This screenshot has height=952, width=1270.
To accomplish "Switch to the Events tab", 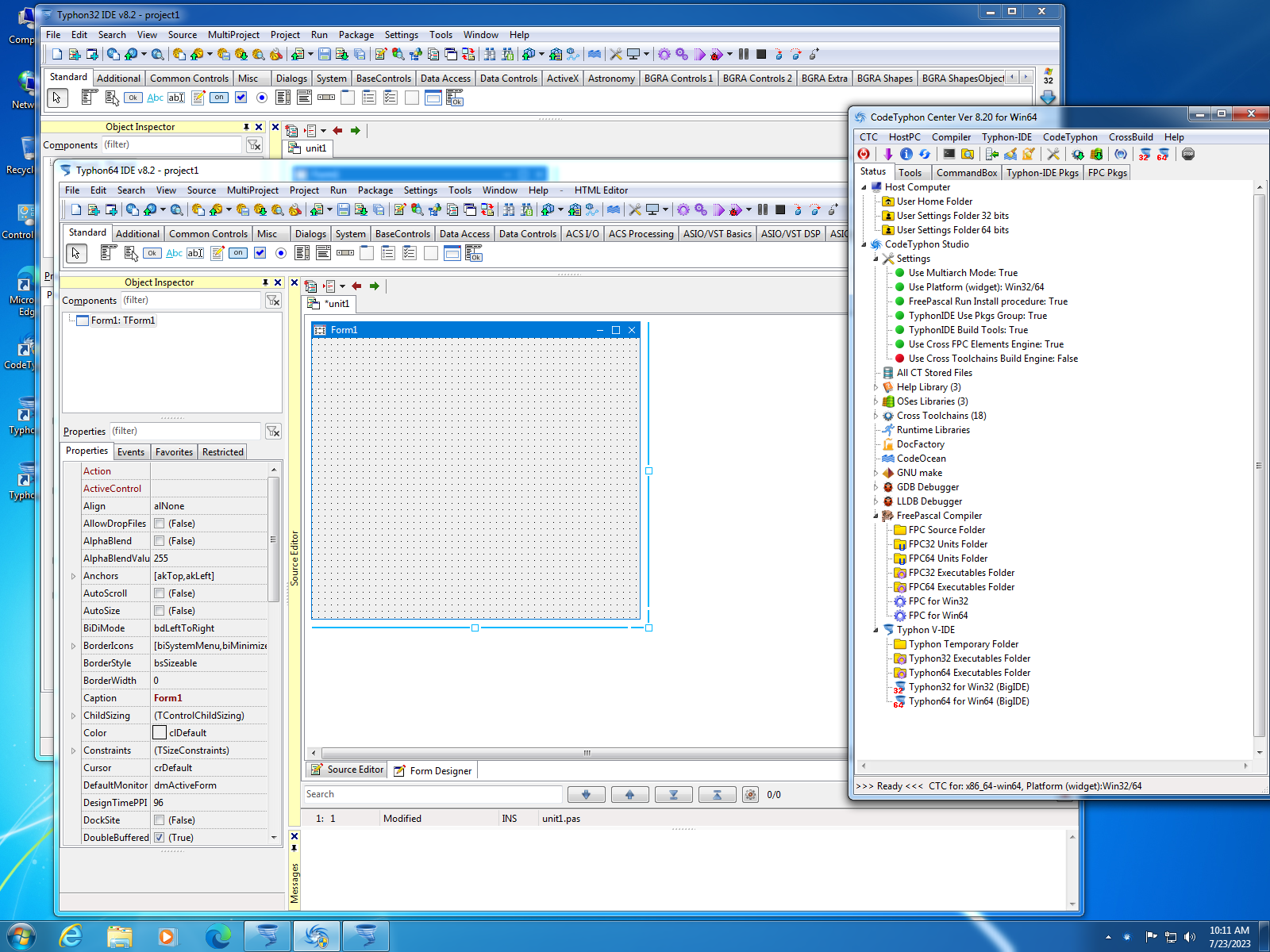I will pos(131,452).
